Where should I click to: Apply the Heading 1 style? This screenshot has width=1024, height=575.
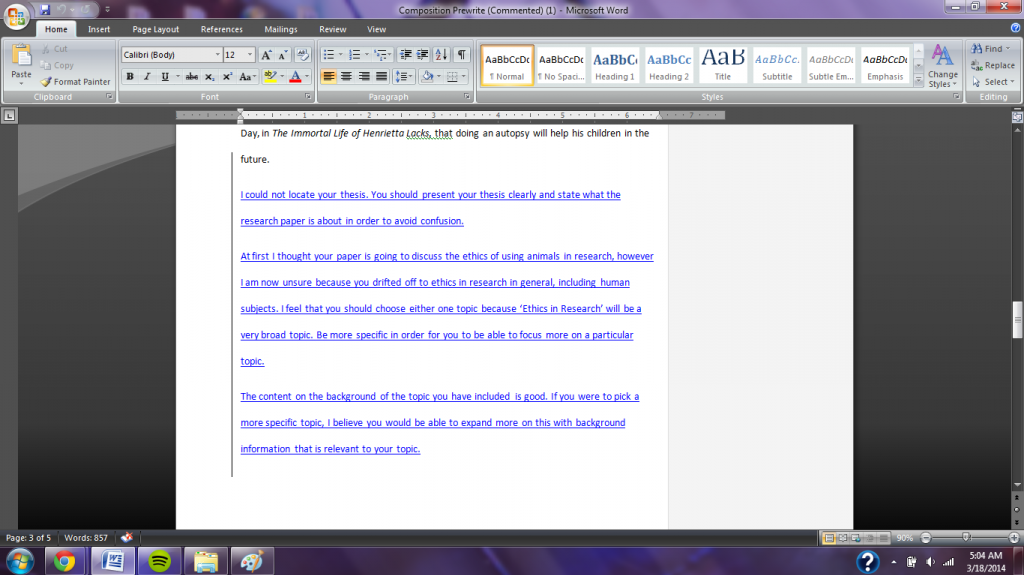615,65
